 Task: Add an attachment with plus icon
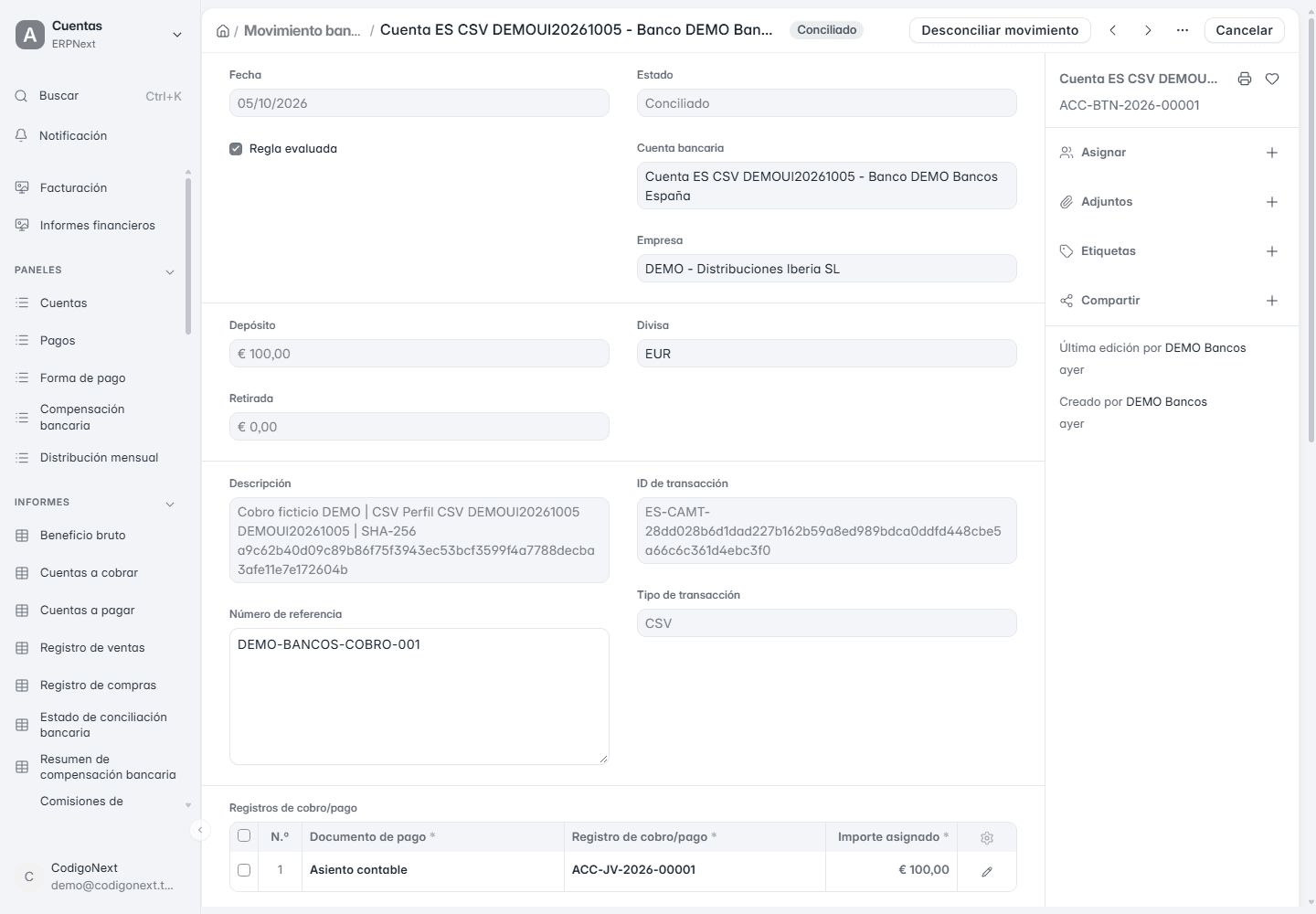[1272, 202]
